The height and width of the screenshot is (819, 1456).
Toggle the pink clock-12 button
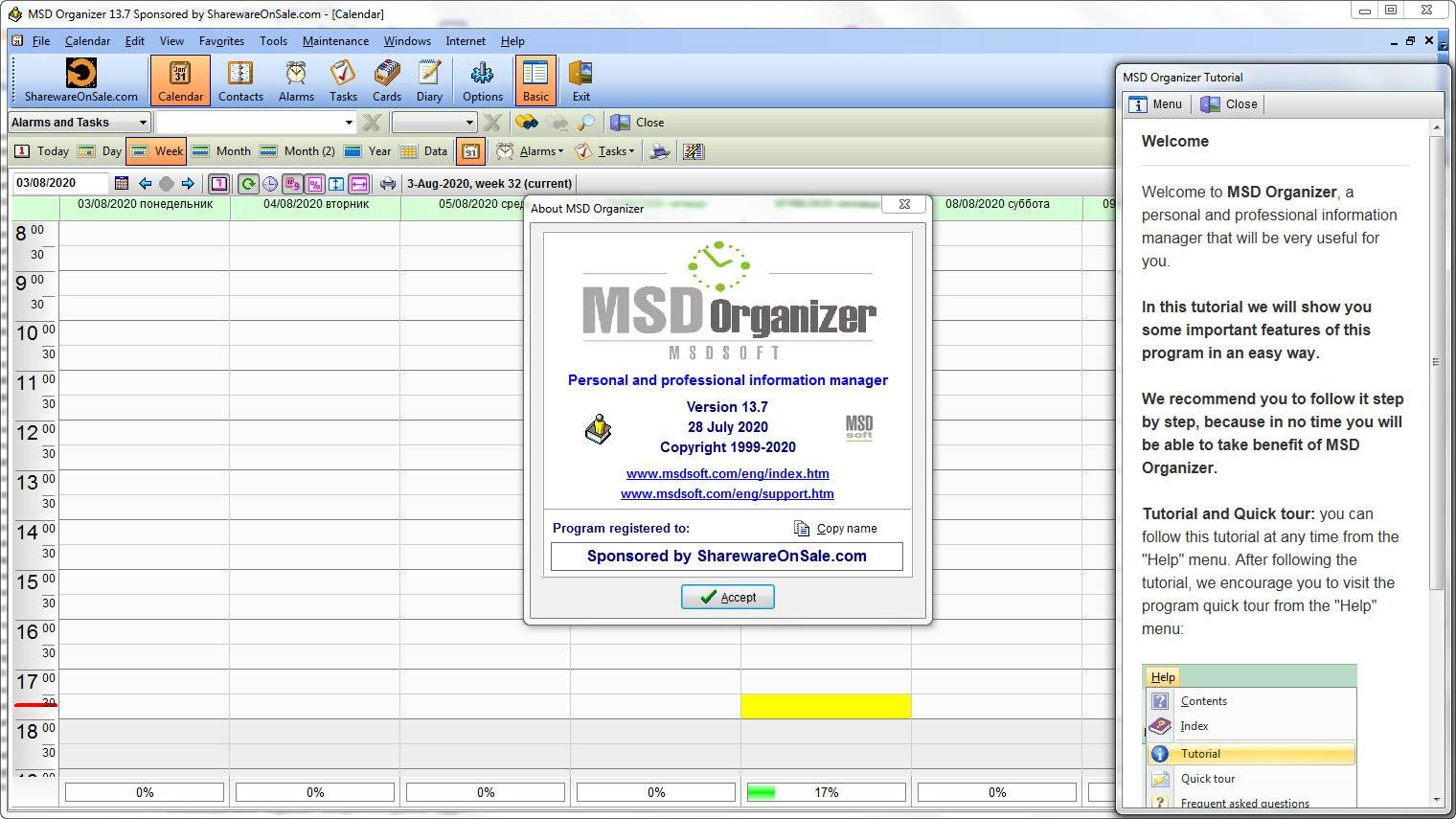click(292, 183)
